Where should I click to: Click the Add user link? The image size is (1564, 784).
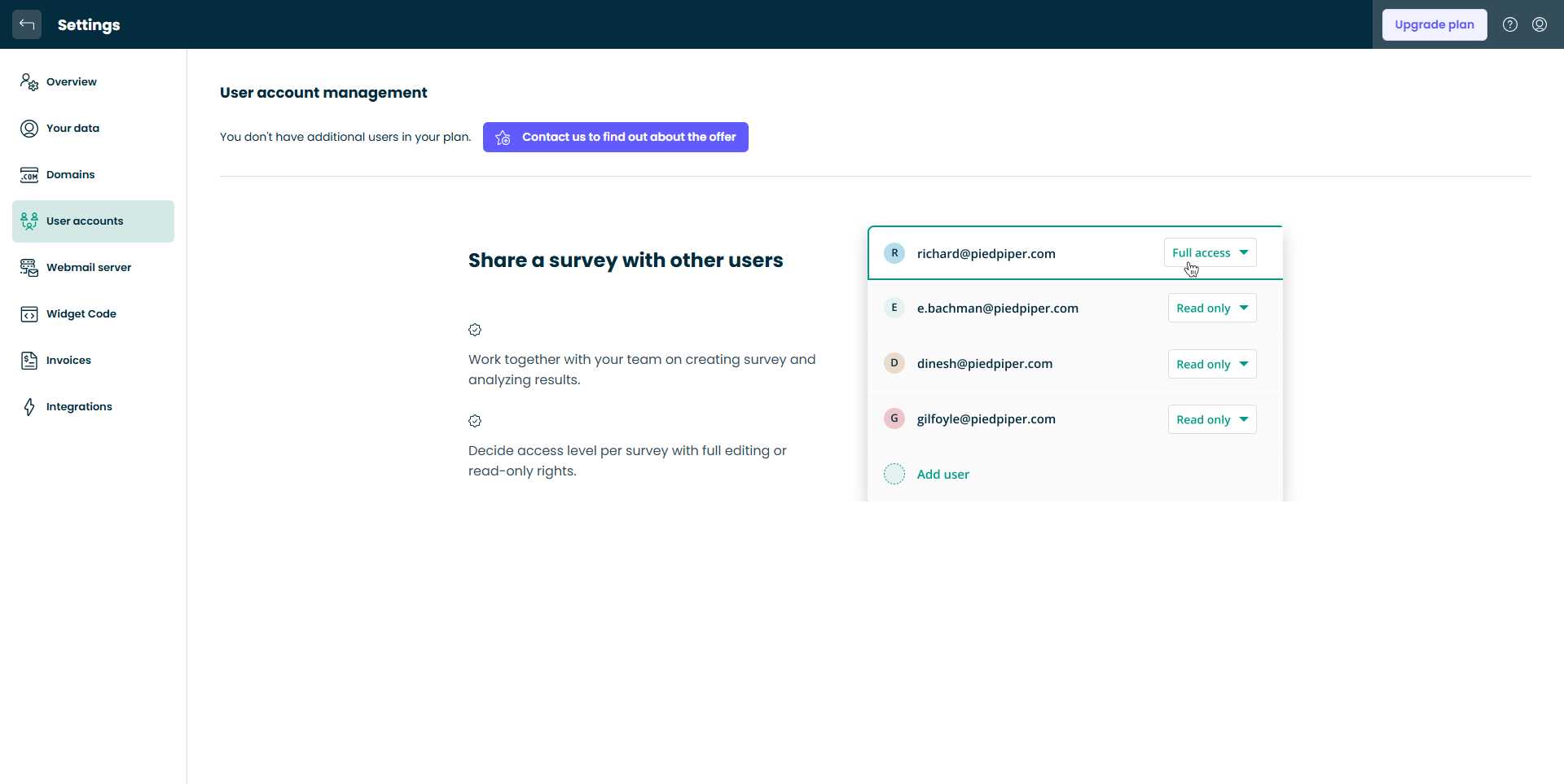pyautogui.click(x=942, y=475)
